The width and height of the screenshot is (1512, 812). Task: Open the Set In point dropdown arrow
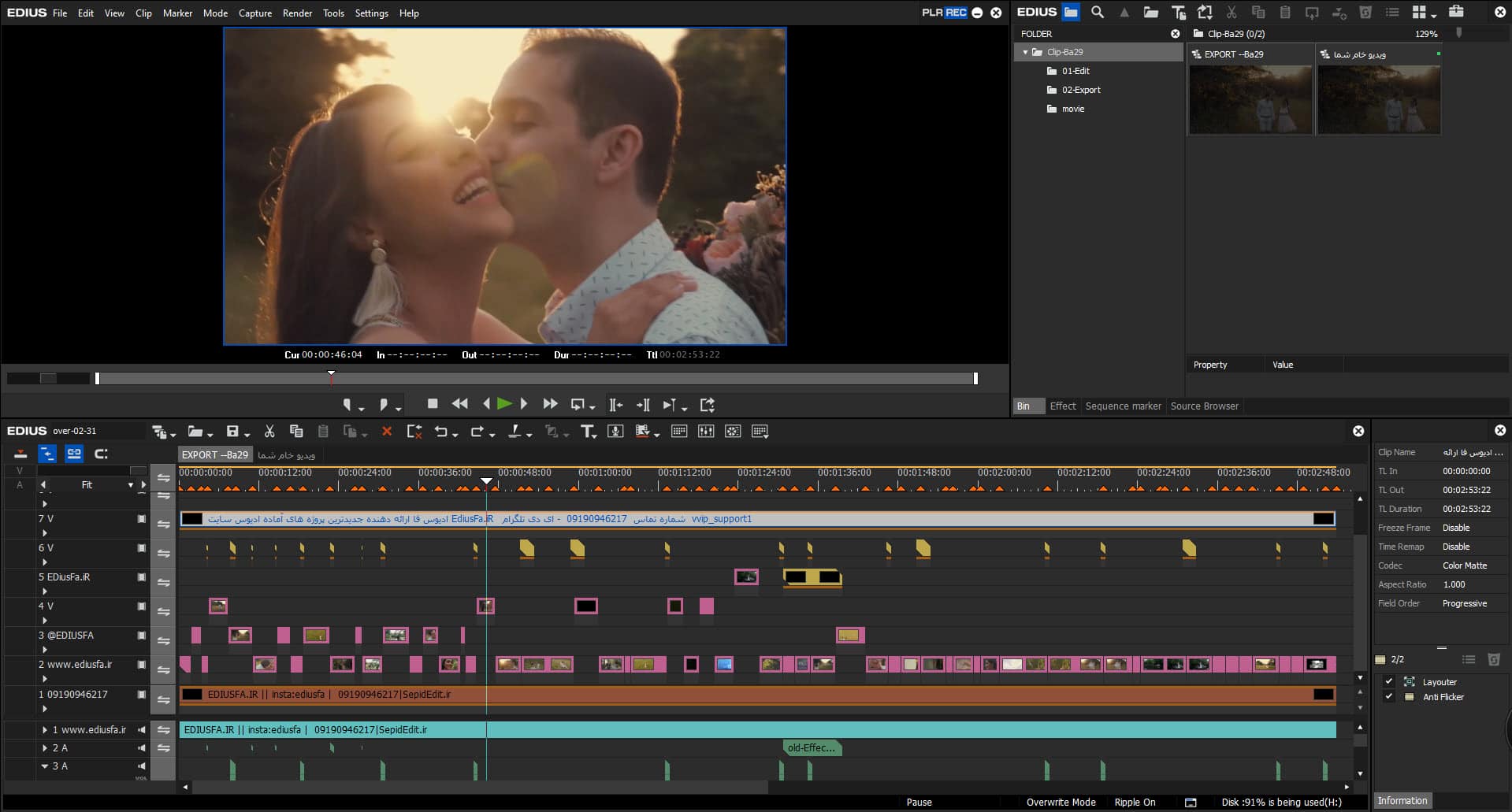(x=362, y=408)
